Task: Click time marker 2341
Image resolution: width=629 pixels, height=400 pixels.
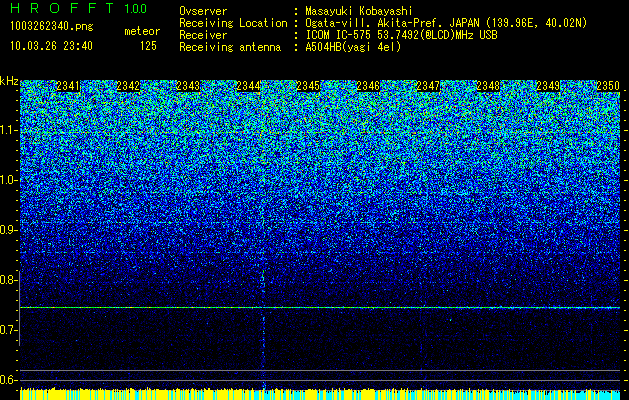Action: (68, 86)
